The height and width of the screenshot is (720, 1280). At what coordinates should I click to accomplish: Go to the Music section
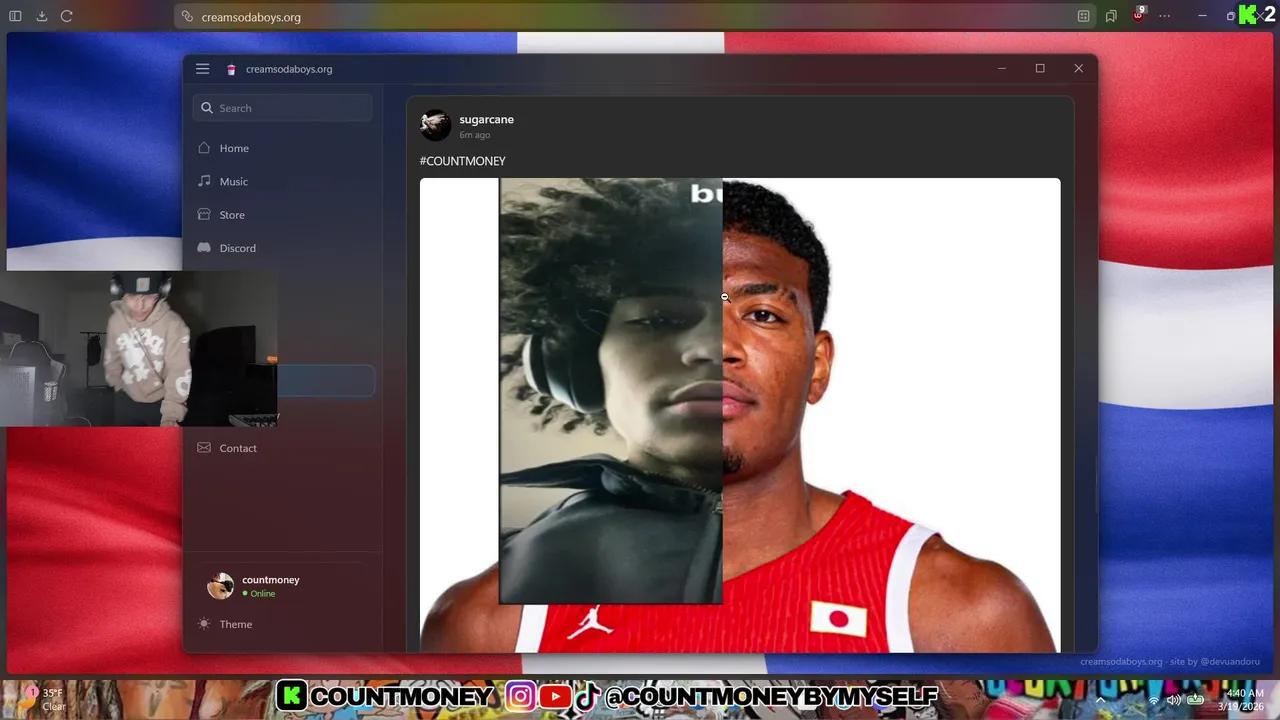[x=233, y=181]
